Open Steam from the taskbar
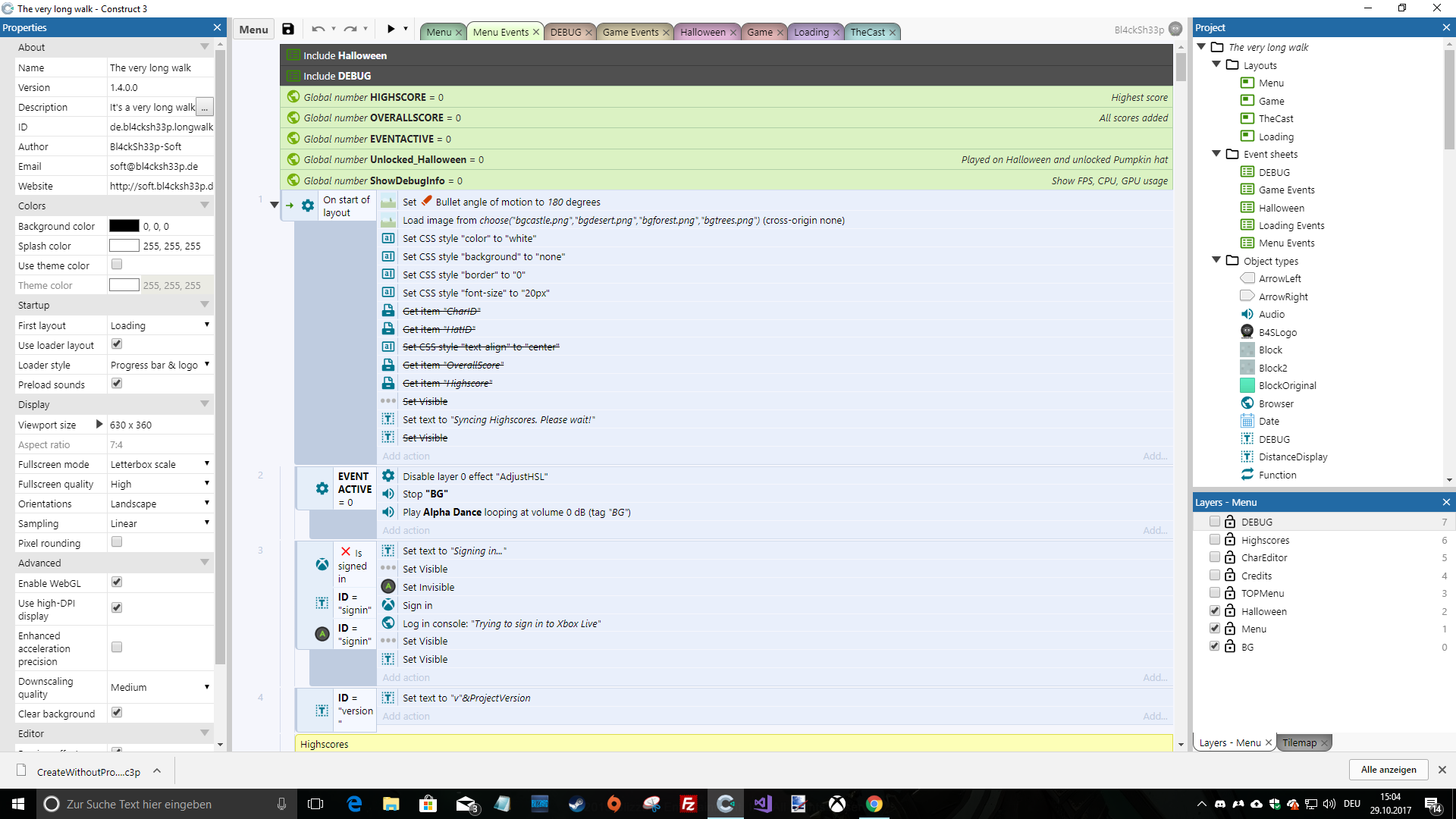Viewport: 1456px width, 819px height. pyautogui.click(x=577, y=804)
